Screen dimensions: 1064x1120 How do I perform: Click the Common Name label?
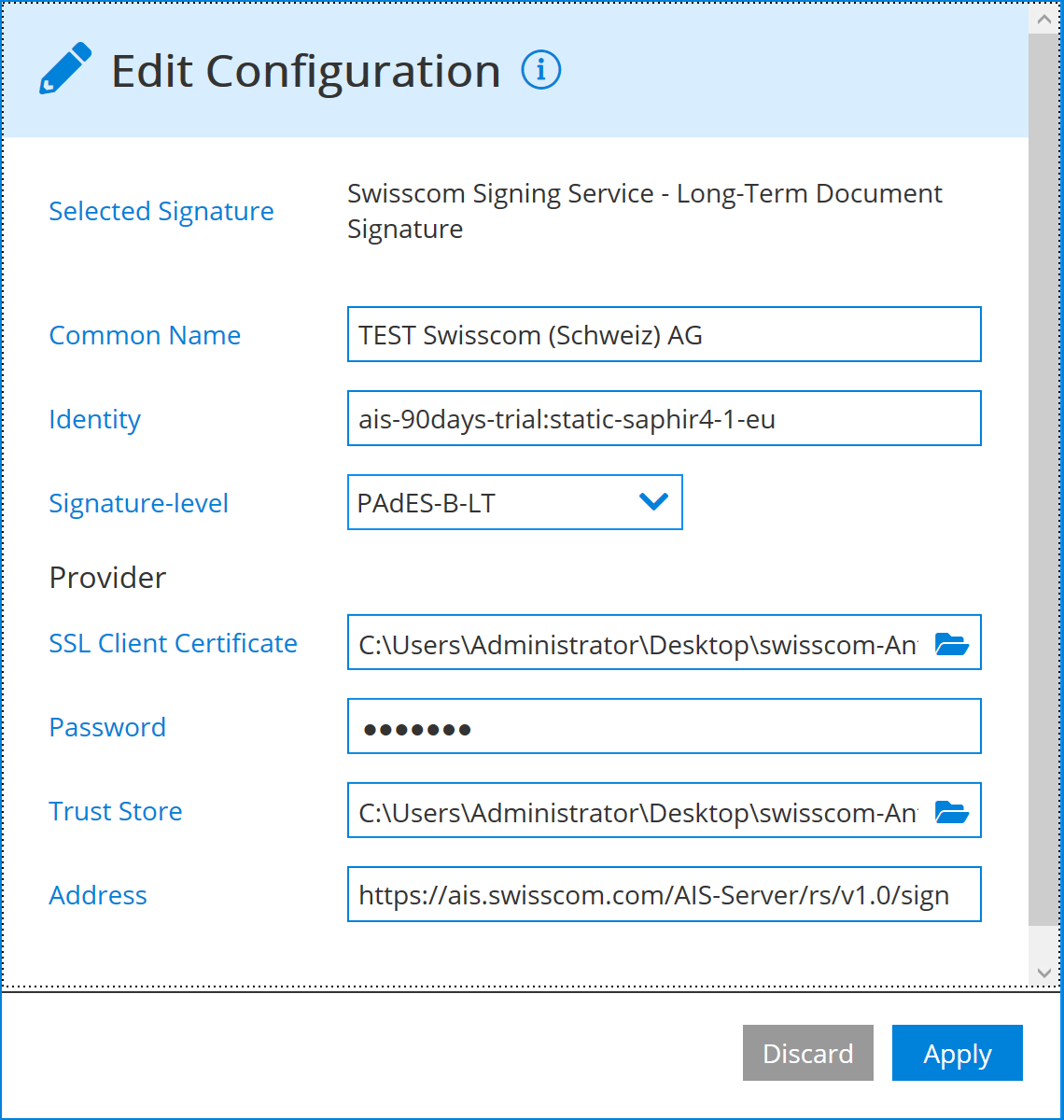[x=145, y=335]
